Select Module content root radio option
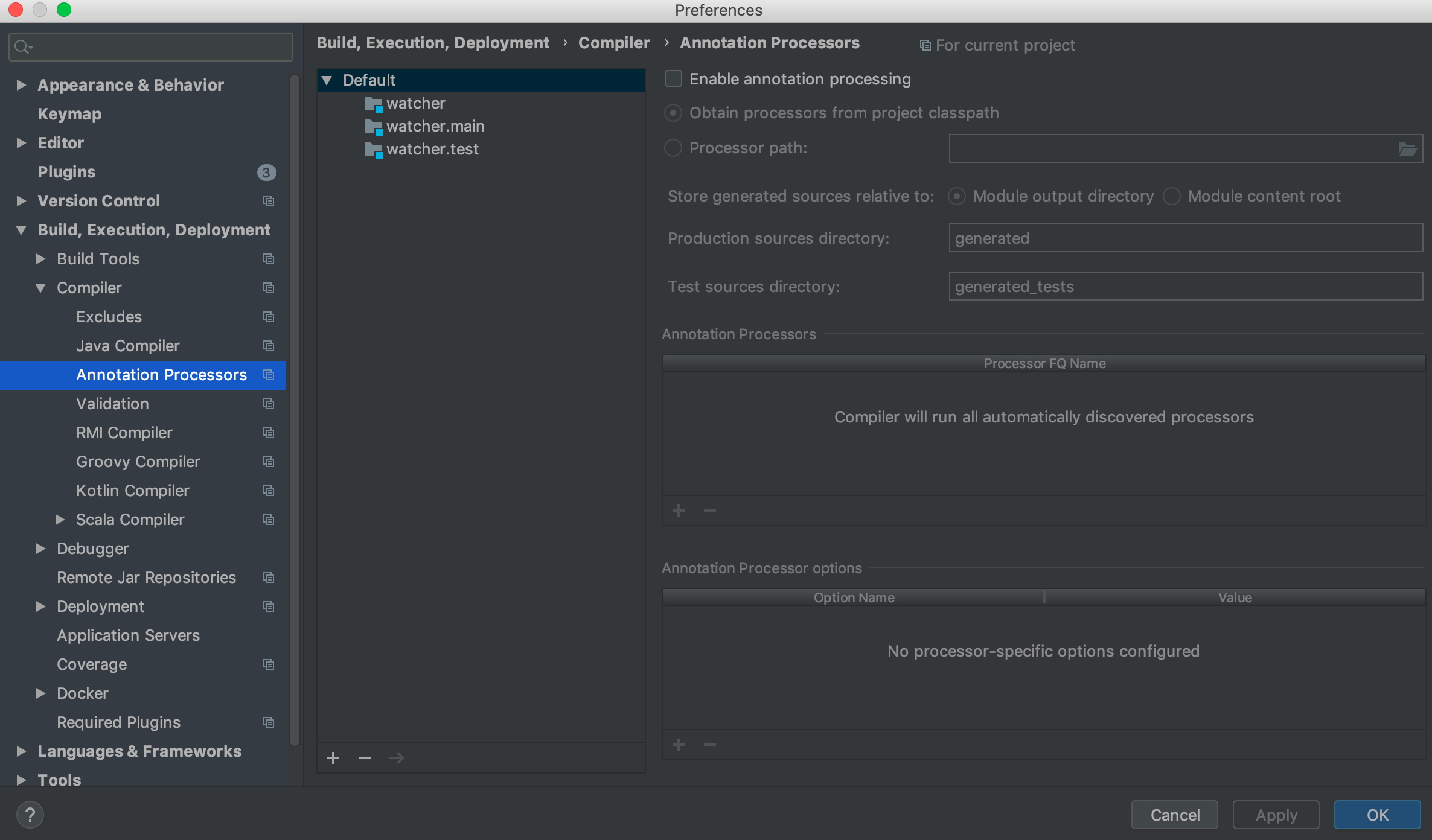Image resolution: width=1432 pixels, height=840 pixels. click(1172, 196)
